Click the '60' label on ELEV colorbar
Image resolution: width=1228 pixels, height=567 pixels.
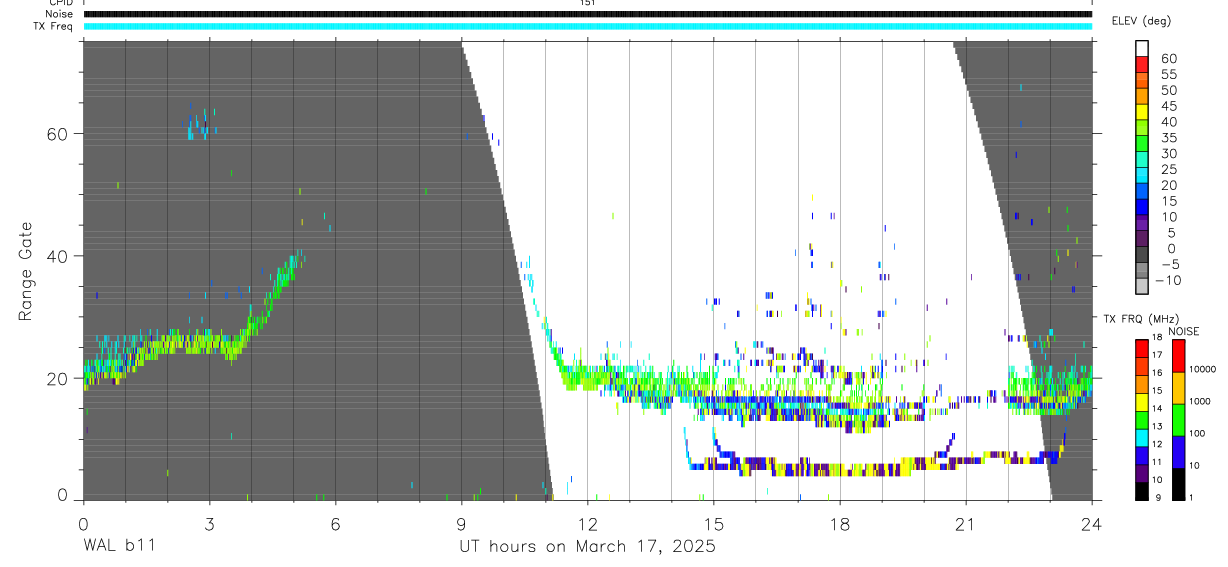pyautogui.click(x=1168, y=59)
